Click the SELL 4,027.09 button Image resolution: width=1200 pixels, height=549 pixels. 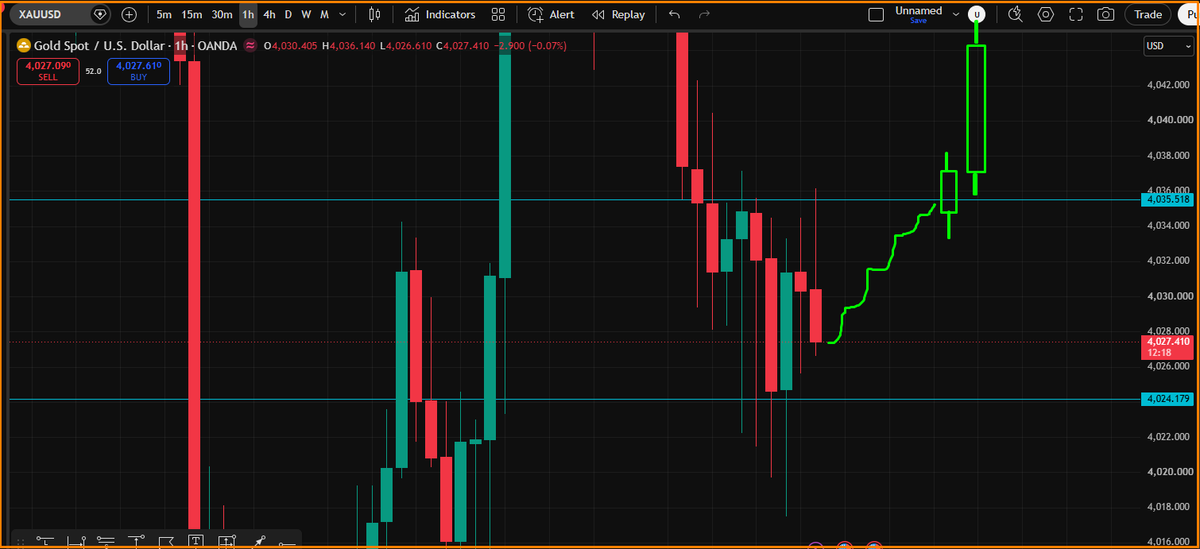(48, 71)
